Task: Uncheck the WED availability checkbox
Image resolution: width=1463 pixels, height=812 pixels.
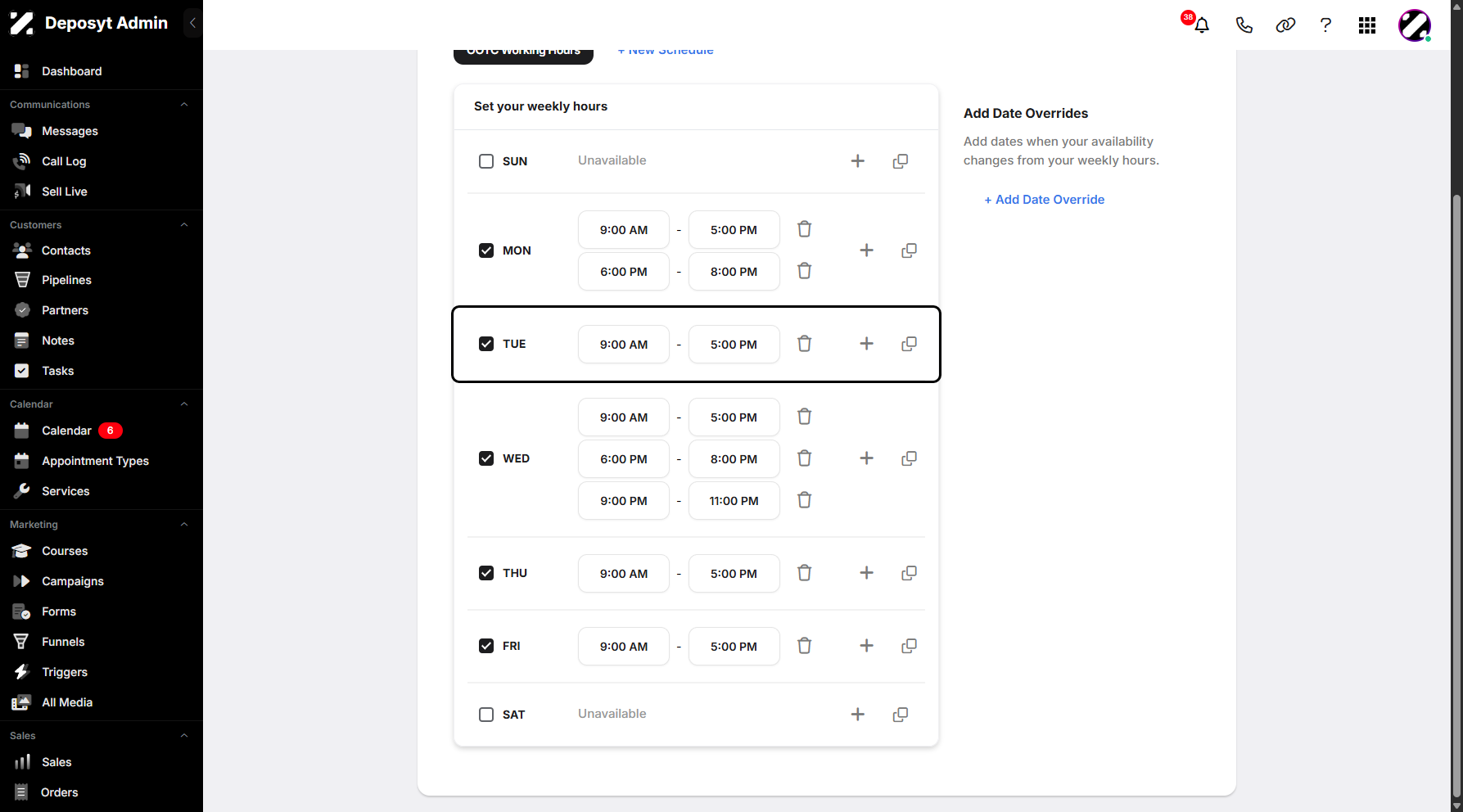Action: point(486,458)
